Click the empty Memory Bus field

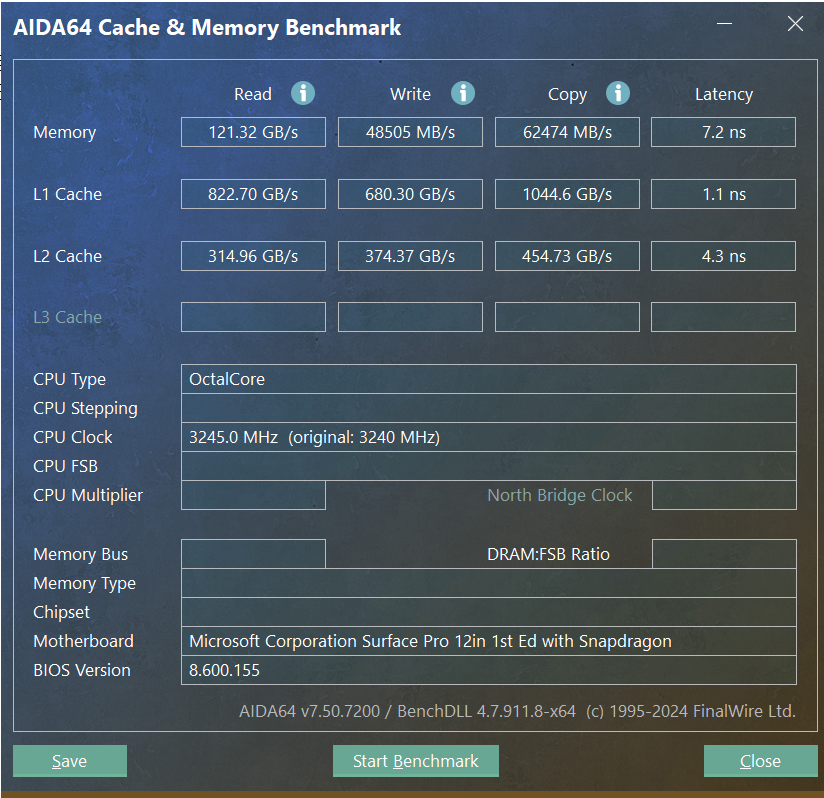[253, 554]
